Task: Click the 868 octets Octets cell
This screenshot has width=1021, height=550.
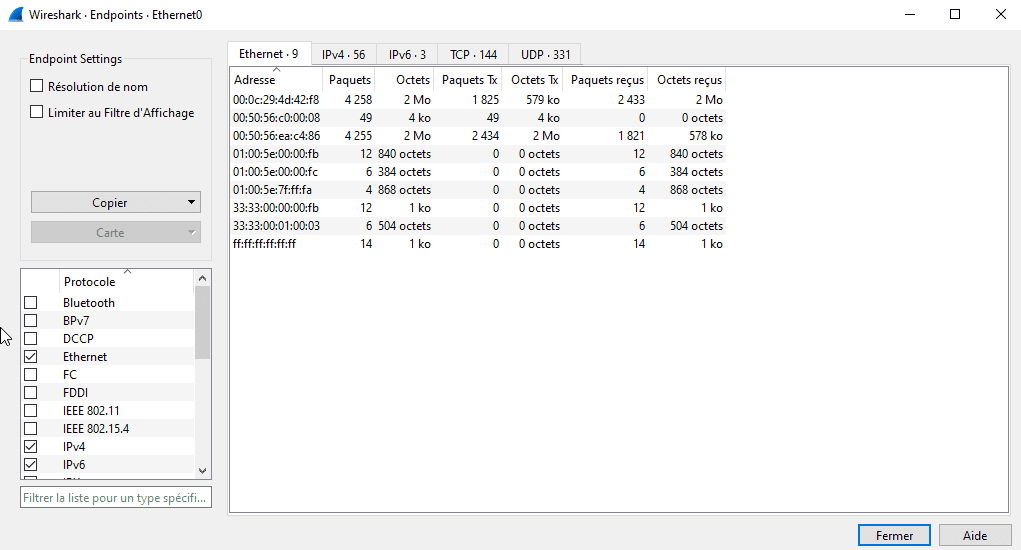Action: [404, 189]
